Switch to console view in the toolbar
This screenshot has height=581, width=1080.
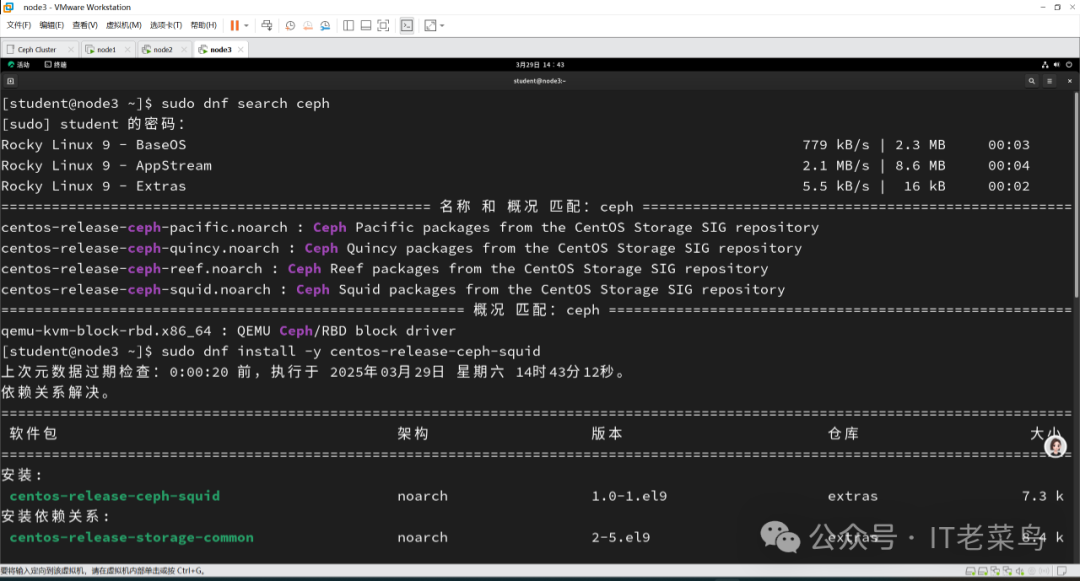[407, 25]
